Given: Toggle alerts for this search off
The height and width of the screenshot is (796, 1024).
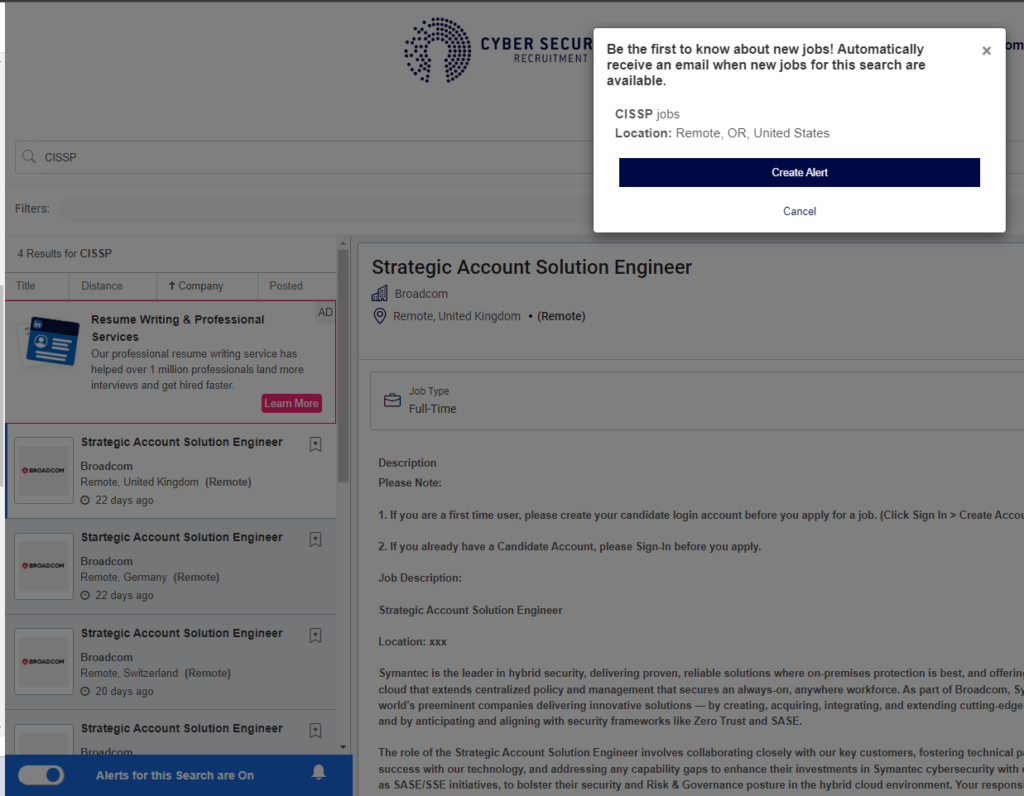Looking at the screenshot, I should (x=41, y=775).
